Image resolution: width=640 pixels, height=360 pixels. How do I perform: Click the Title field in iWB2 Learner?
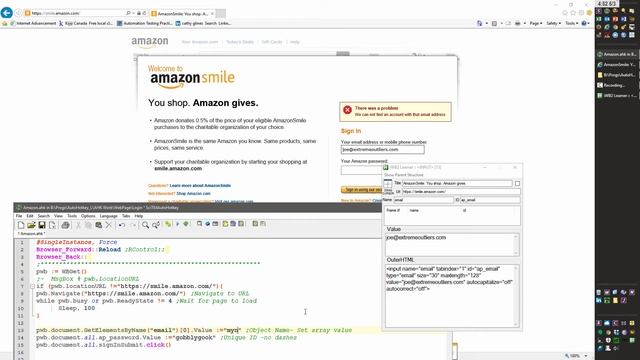click(x=457, y=184)
